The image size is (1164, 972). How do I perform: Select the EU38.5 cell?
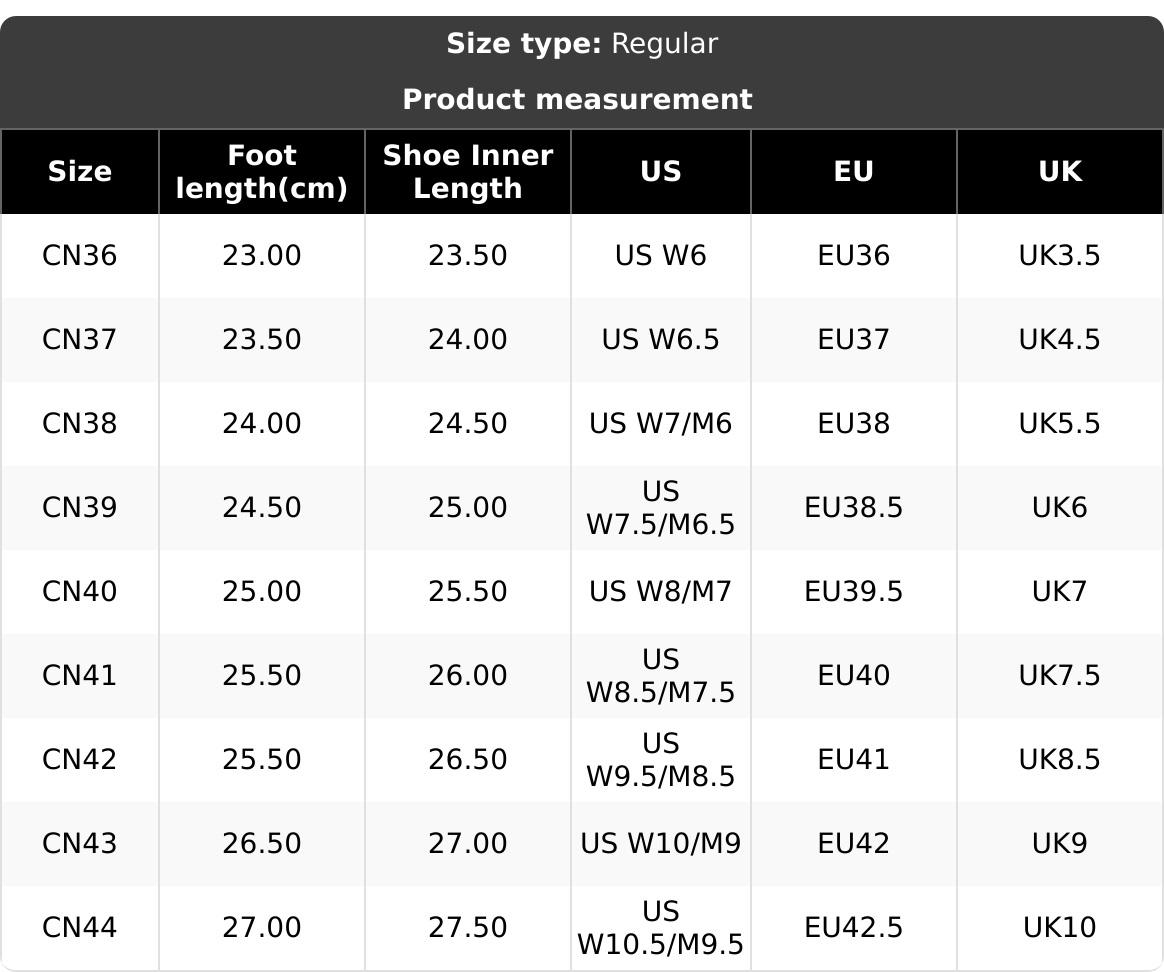point(853,508)
